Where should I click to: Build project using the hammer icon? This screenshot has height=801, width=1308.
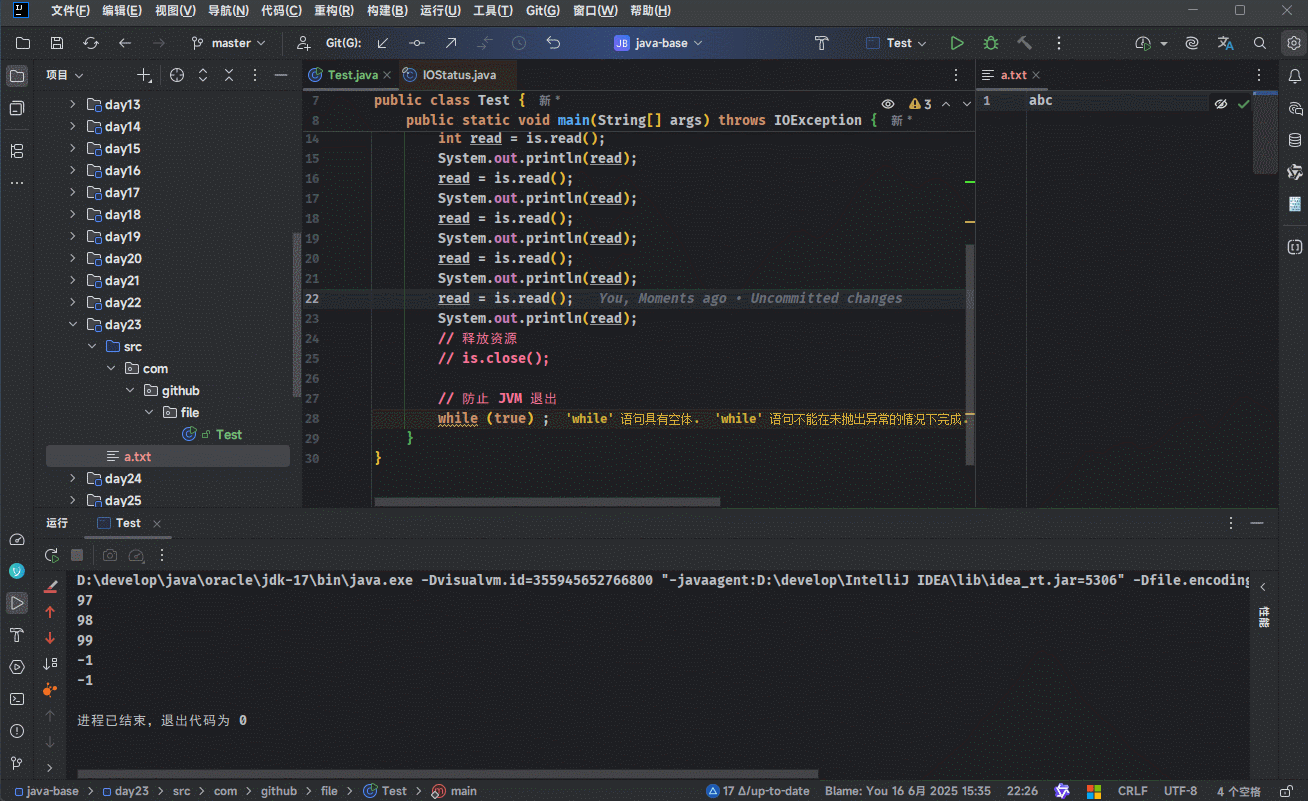(x=1024, y=43)
